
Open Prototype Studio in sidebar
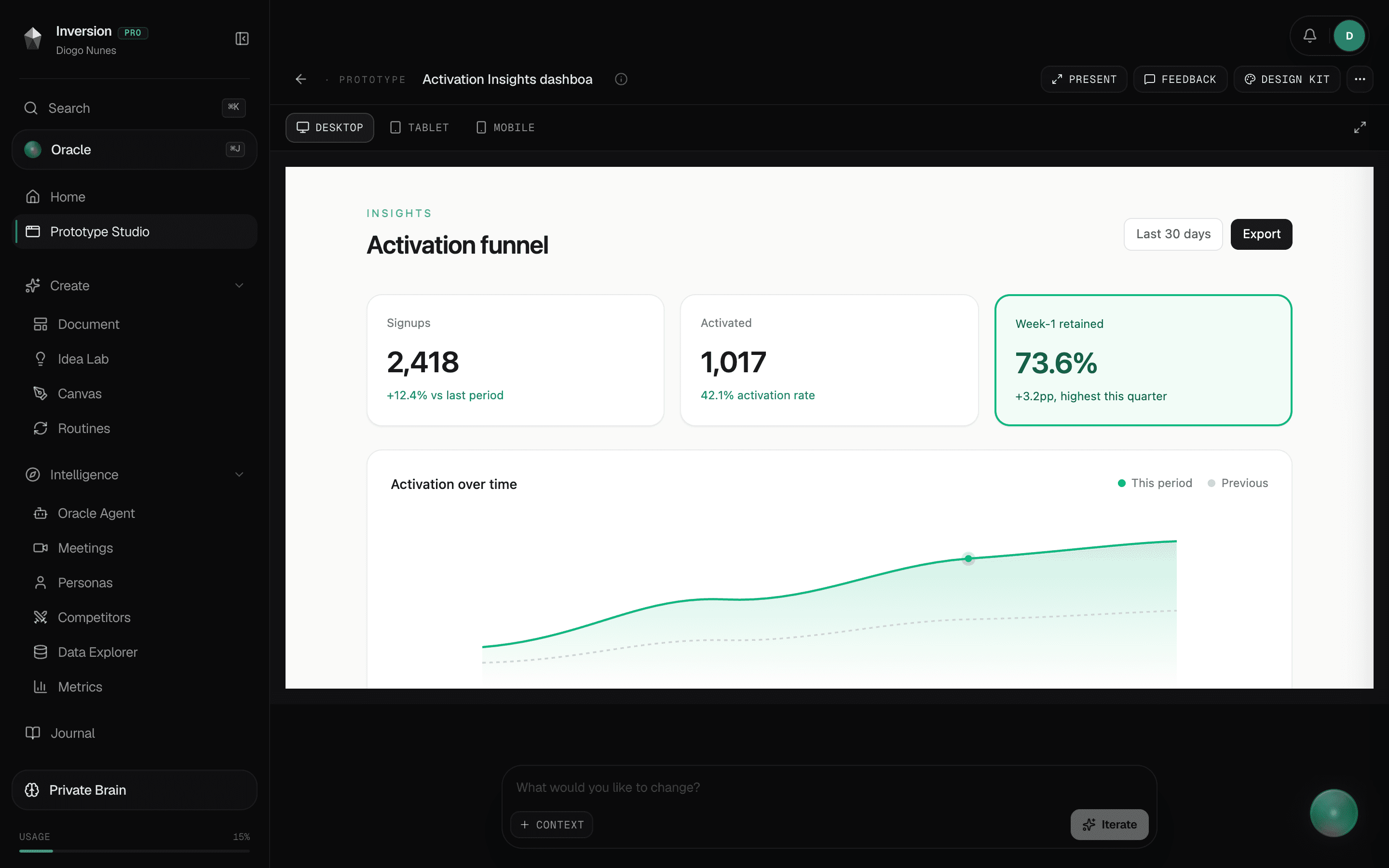pyautogui.click(x=134, y=231)
